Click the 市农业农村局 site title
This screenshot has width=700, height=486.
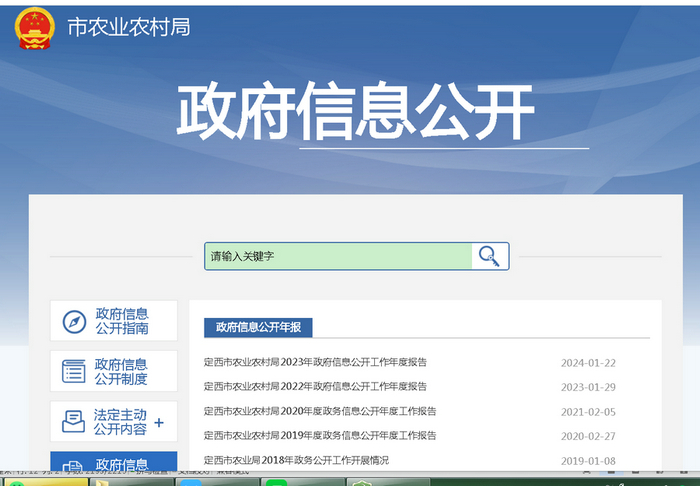click(x=128, y=27)
